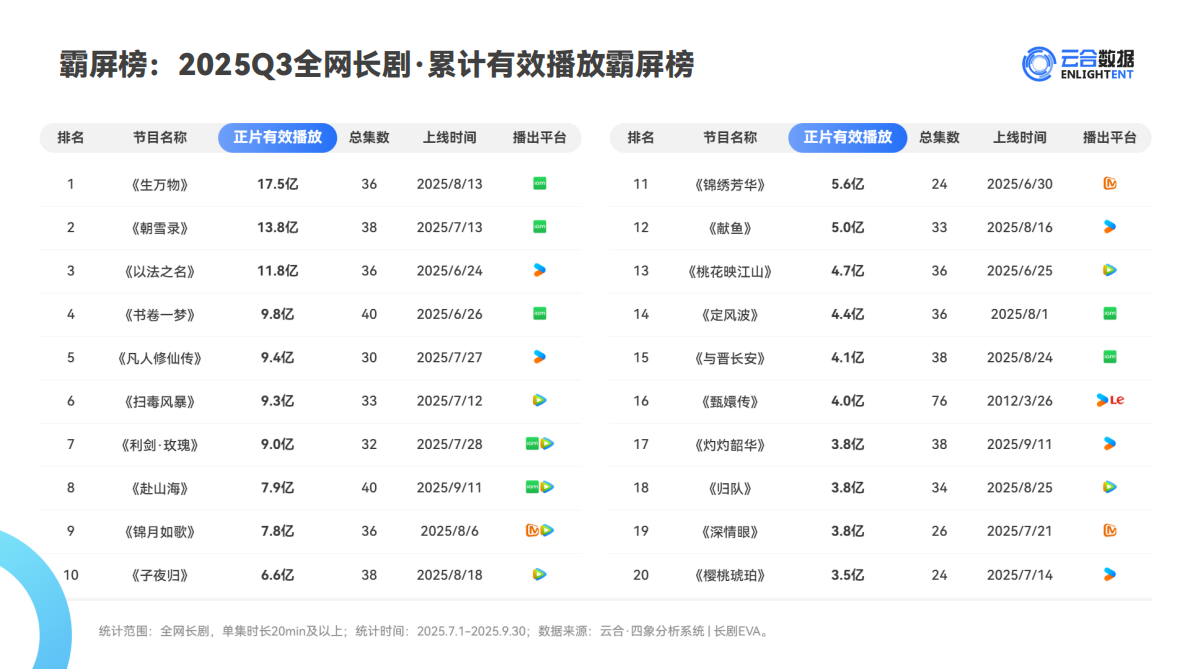
Task: Click the iQiyi icon beside 《生万物》
Action: [540, 184]
